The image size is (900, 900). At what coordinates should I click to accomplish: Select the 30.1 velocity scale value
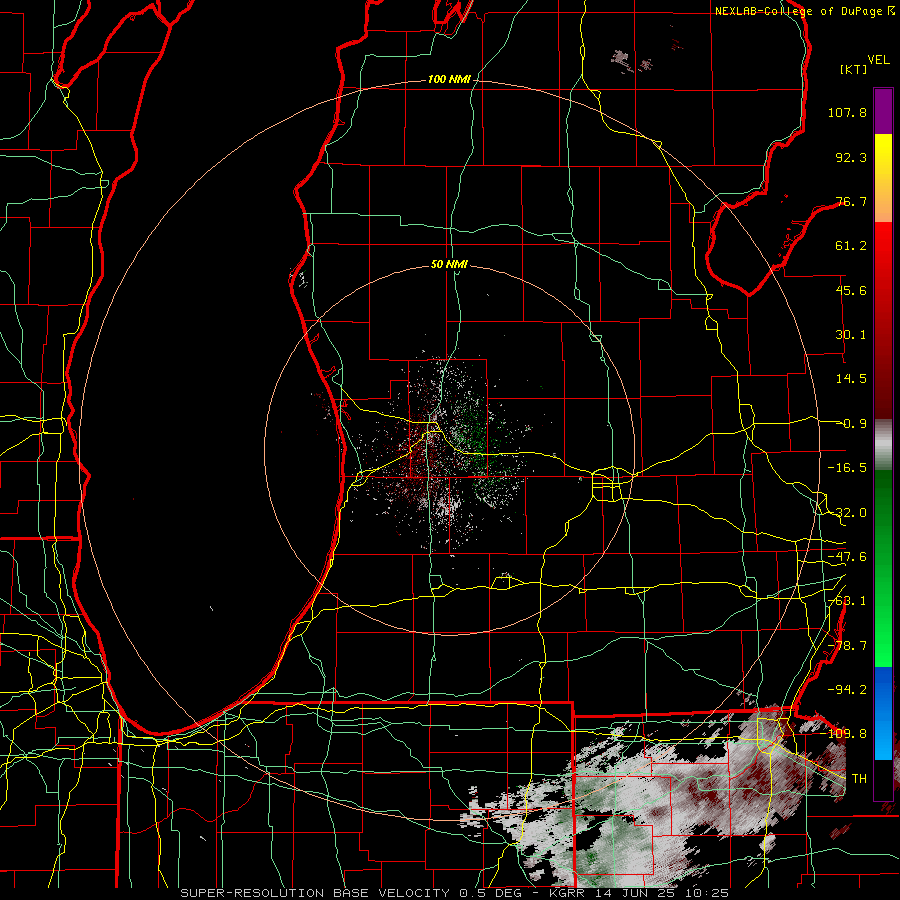[851, 335]
